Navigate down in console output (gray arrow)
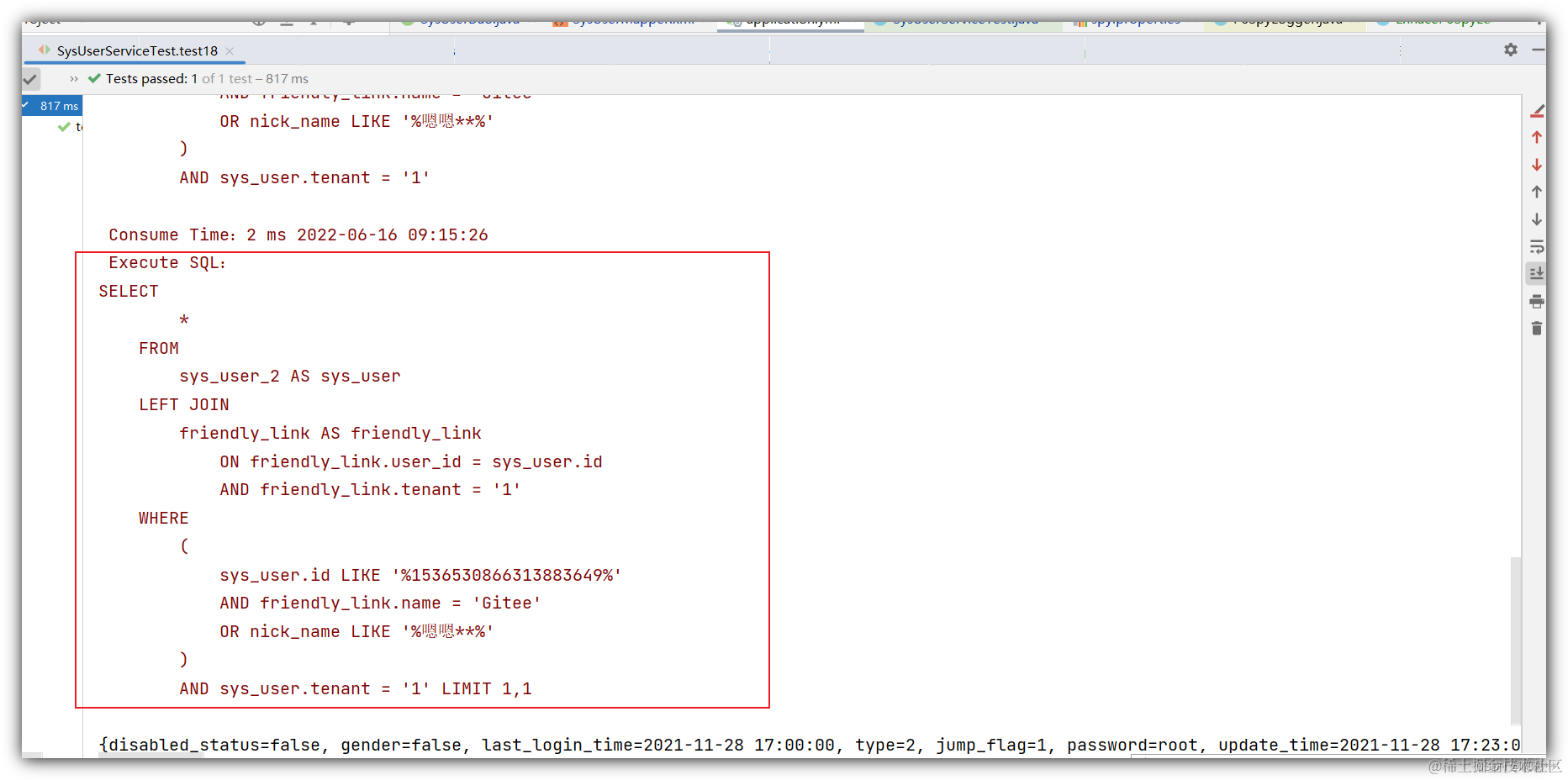This screenshot has height=780, width=1568. [x=1537, y=219]
